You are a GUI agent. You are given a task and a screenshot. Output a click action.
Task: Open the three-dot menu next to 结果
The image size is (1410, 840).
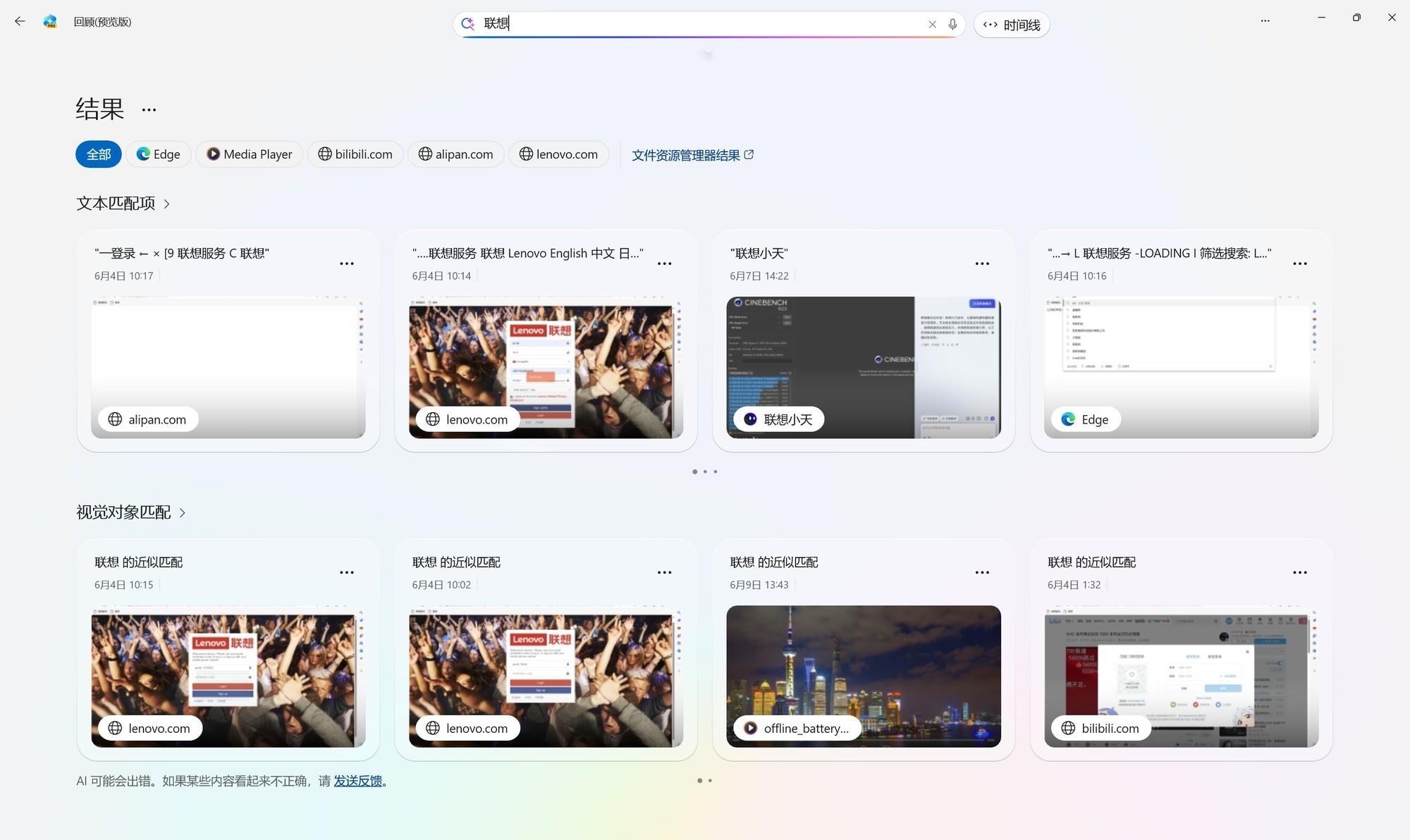[x=149, y=110]
